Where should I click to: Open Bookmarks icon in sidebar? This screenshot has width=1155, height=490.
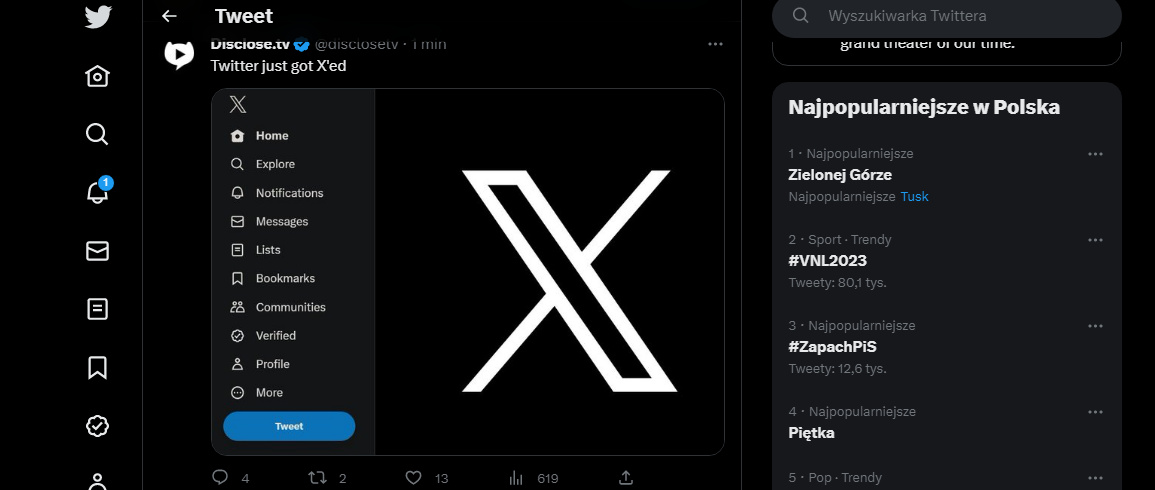[x=97, y=367]
